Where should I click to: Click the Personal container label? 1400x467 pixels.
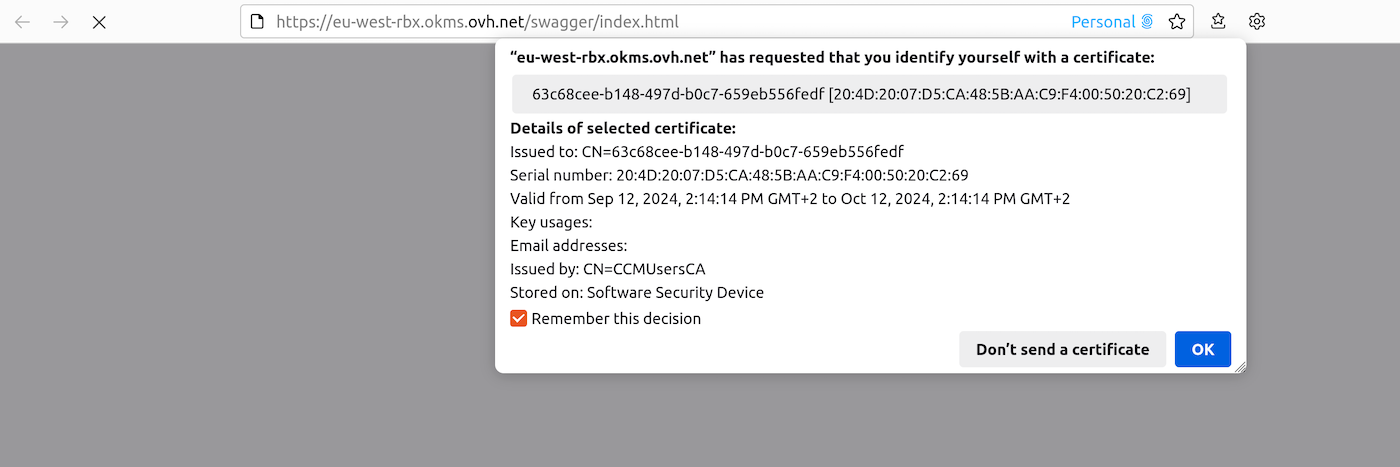[1103, 22]
